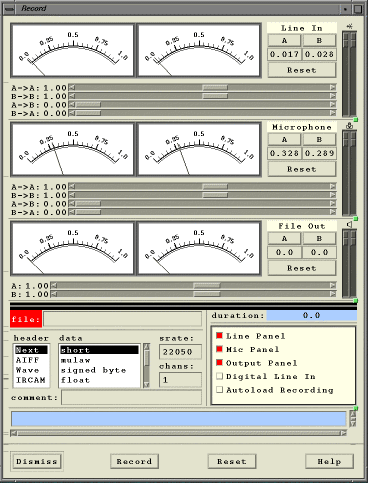The width and height of the screenshot is (368, 483).
Task: Click the File Out A: gain slider thumb
Action: [x=207, y=285]
